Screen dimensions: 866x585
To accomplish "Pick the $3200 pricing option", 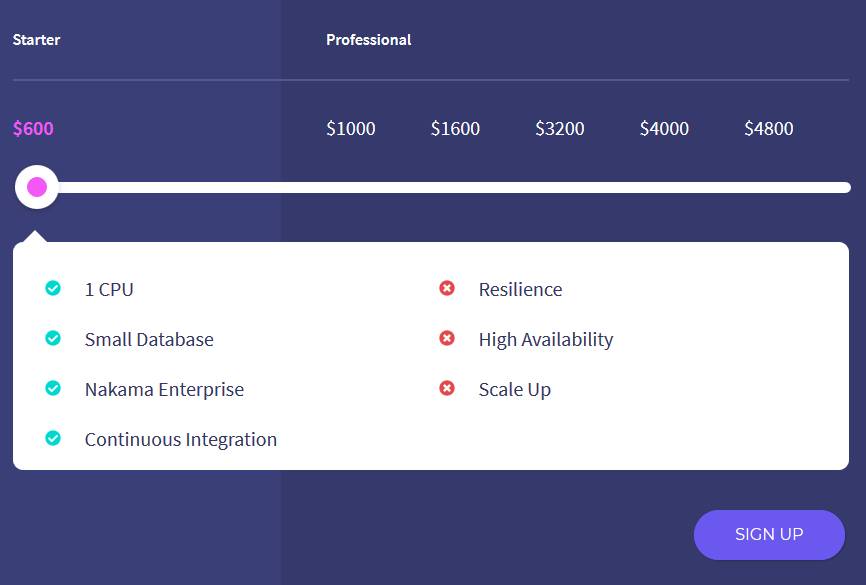I will click(x=559, y=128).
